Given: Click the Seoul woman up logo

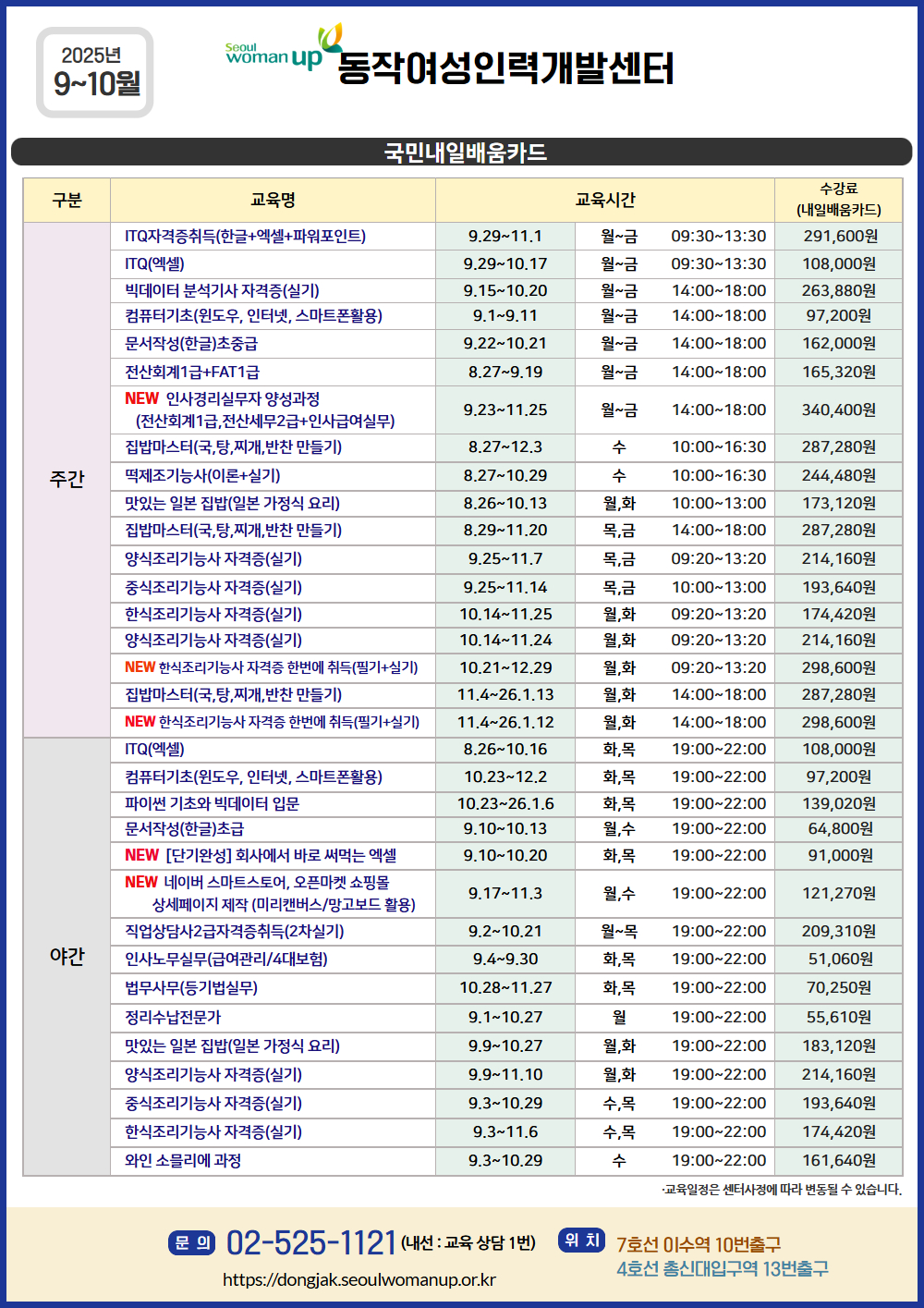Looking at the screenshot, I should click(x=283, y=48).
